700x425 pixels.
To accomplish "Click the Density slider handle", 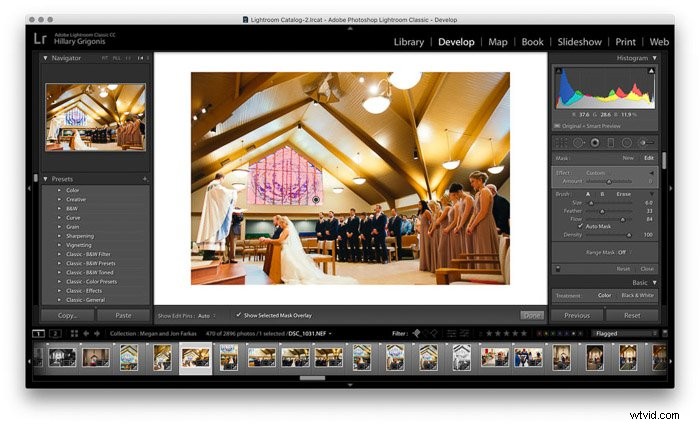I will coord(629,235).
